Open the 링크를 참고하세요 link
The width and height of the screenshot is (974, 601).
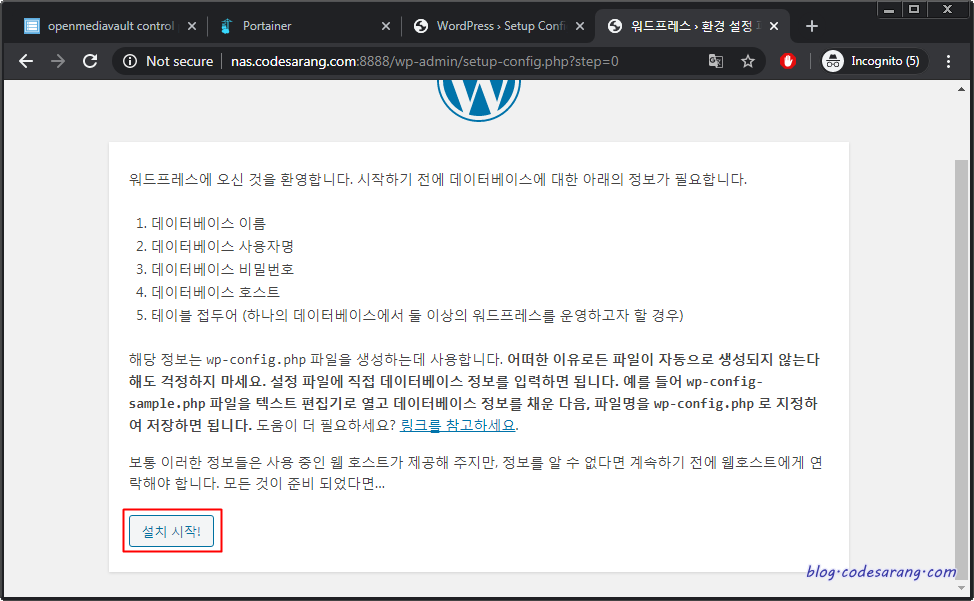(458, 425)
